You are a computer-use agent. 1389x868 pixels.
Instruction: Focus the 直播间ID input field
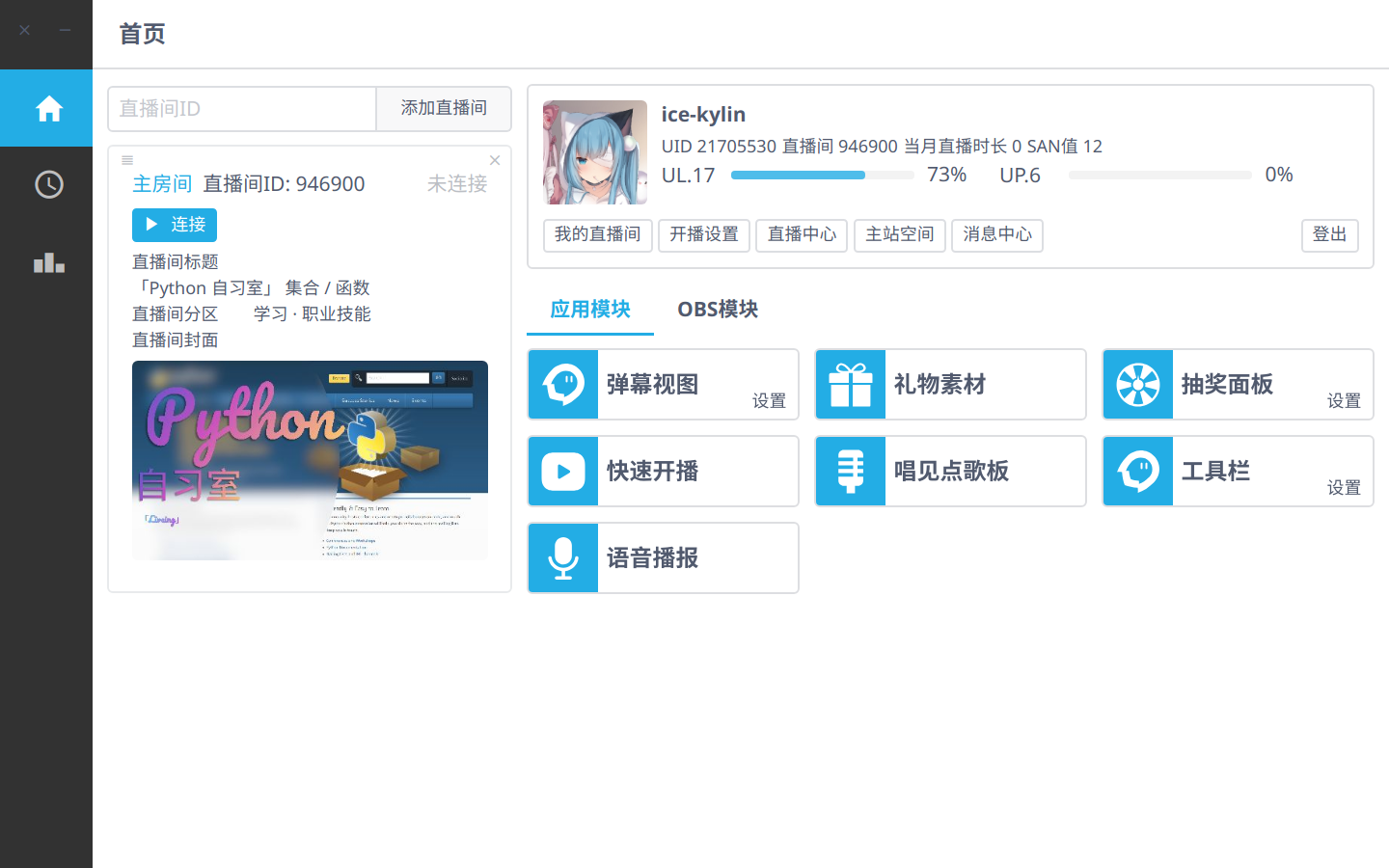241,108
